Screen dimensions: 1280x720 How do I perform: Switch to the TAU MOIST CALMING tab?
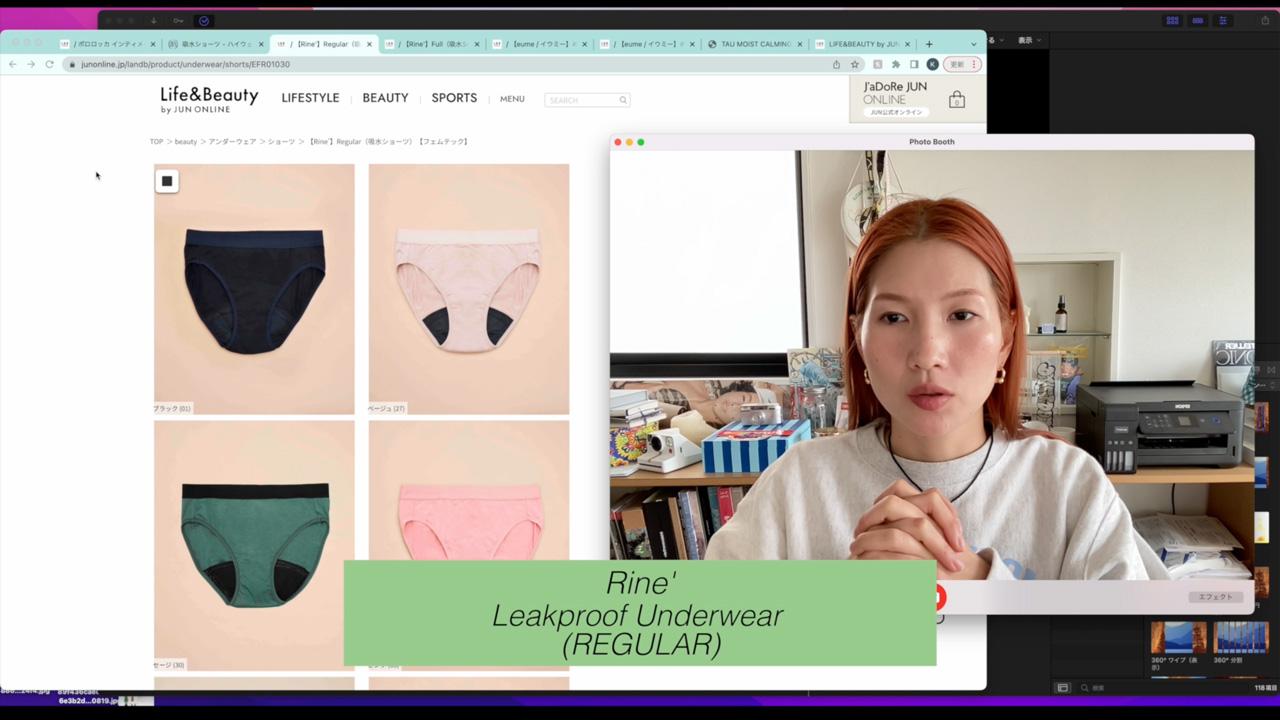coord(755,44)
